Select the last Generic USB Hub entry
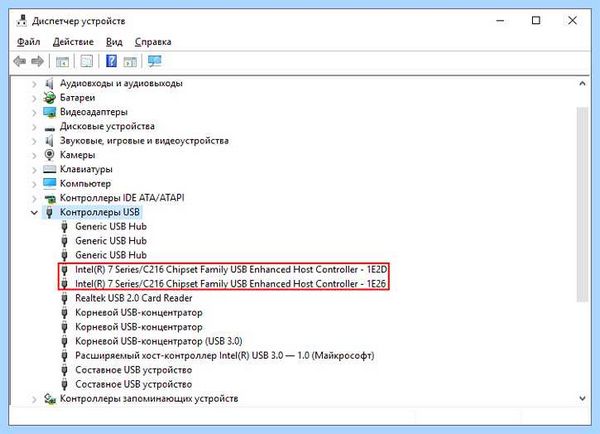This screenshot has height=434, width=600. point(111,255)
